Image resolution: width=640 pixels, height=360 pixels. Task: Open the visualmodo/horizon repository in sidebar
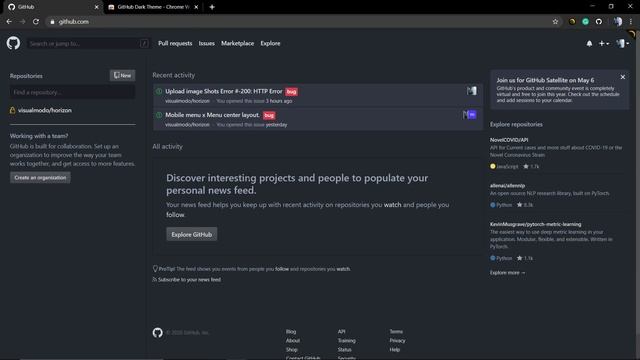[x=45, y=110]
